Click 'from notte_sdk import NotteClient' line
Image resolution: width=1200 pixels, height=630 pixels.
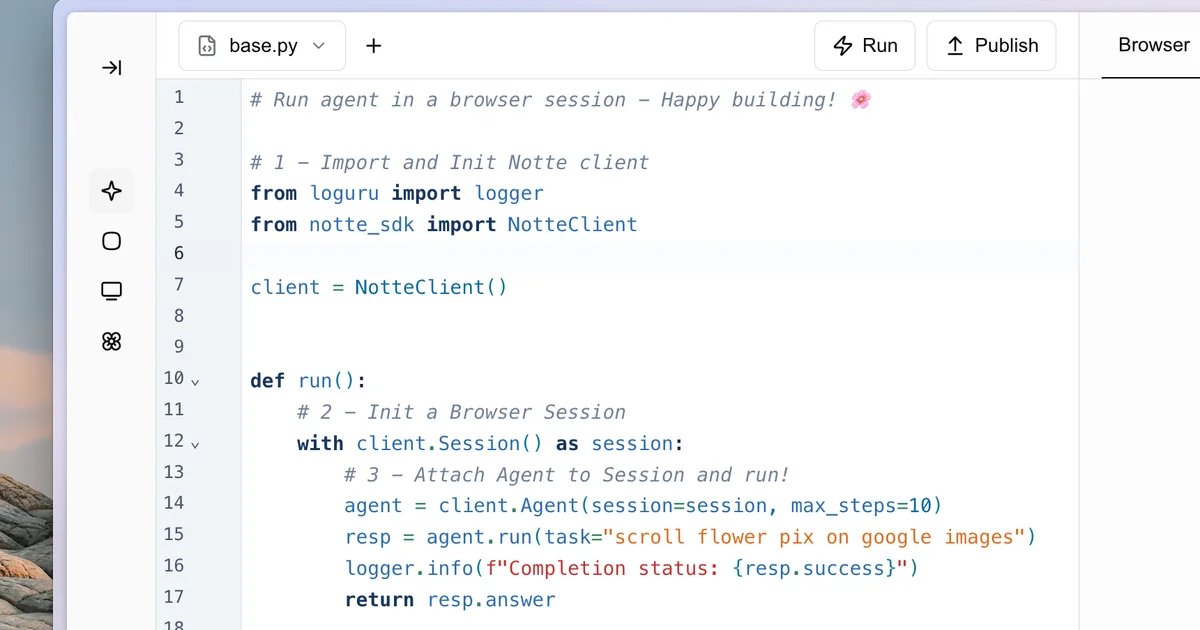444,224
